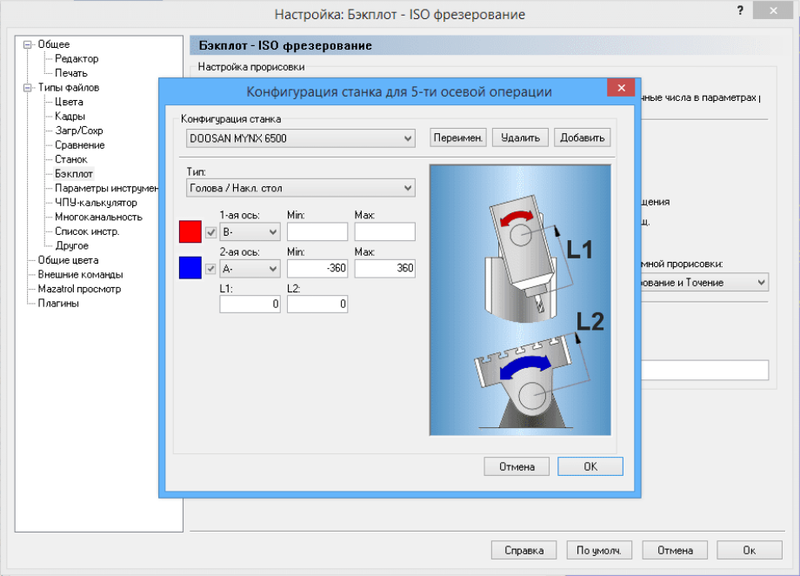The height and width of the screenshot is (576, 800).
Task: Open the 2-ая ось A- axis dropdown
Action: tap(249, 268)
